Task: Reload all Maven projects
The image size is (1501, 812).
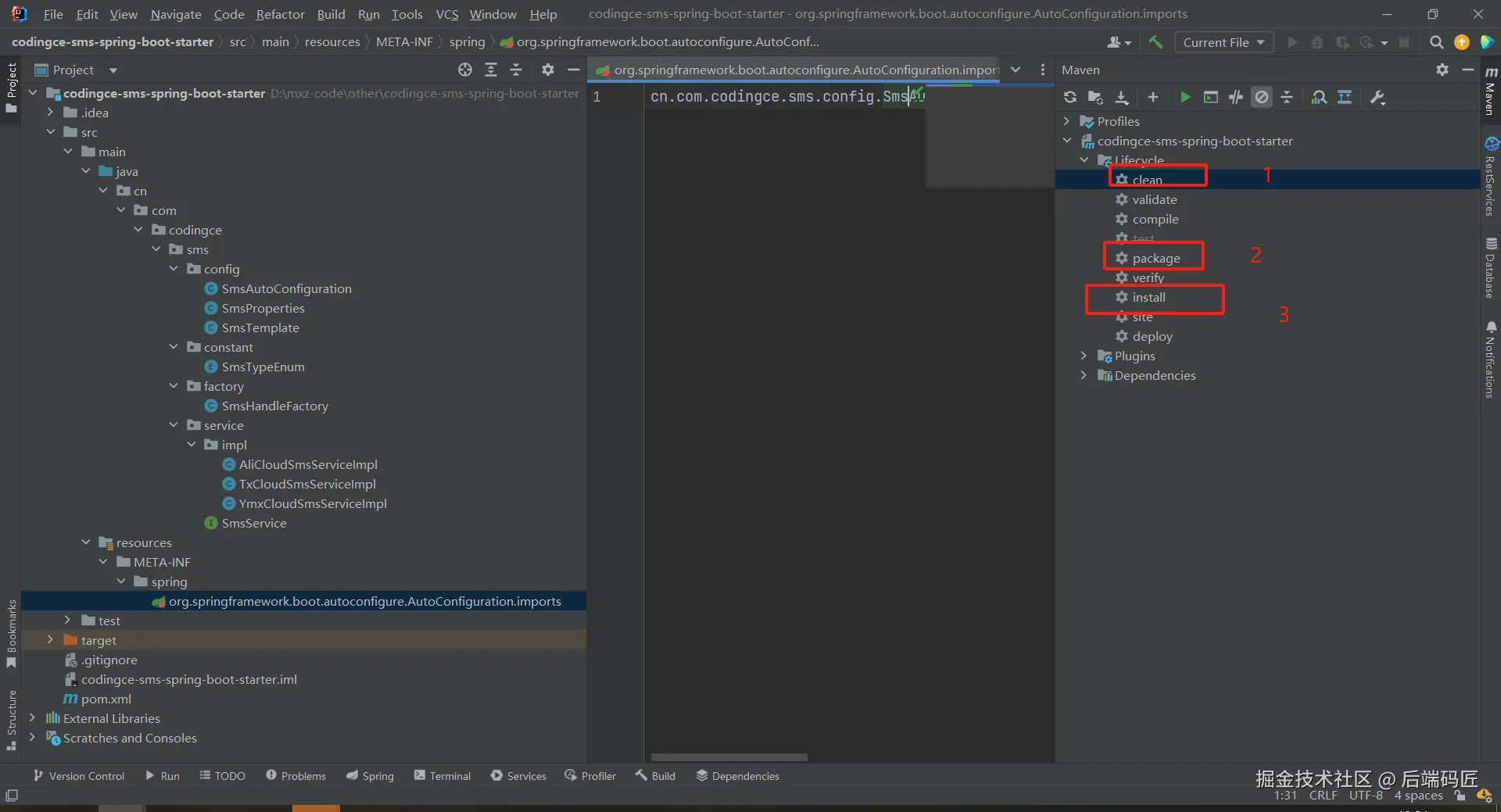Action: [x=1070, y=97]
